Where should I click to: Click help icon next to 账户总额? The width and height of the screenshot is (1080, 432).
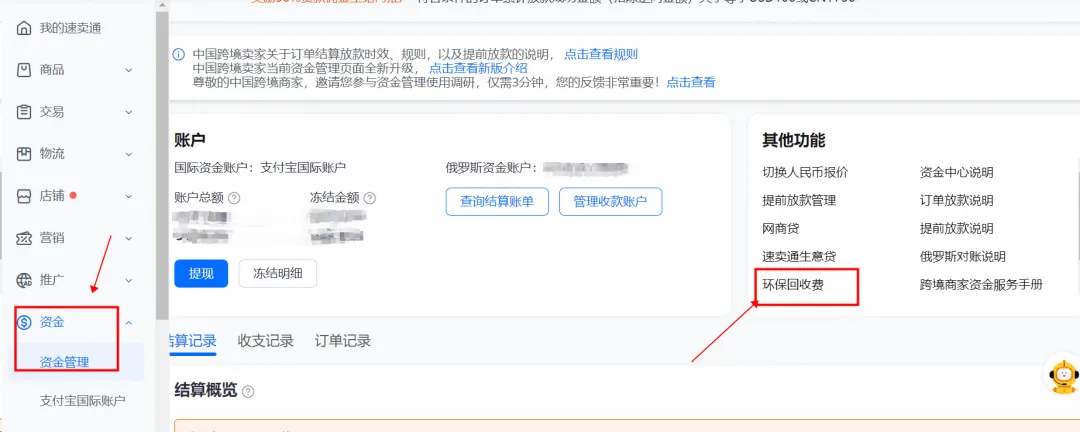click(x=234, y=199)
